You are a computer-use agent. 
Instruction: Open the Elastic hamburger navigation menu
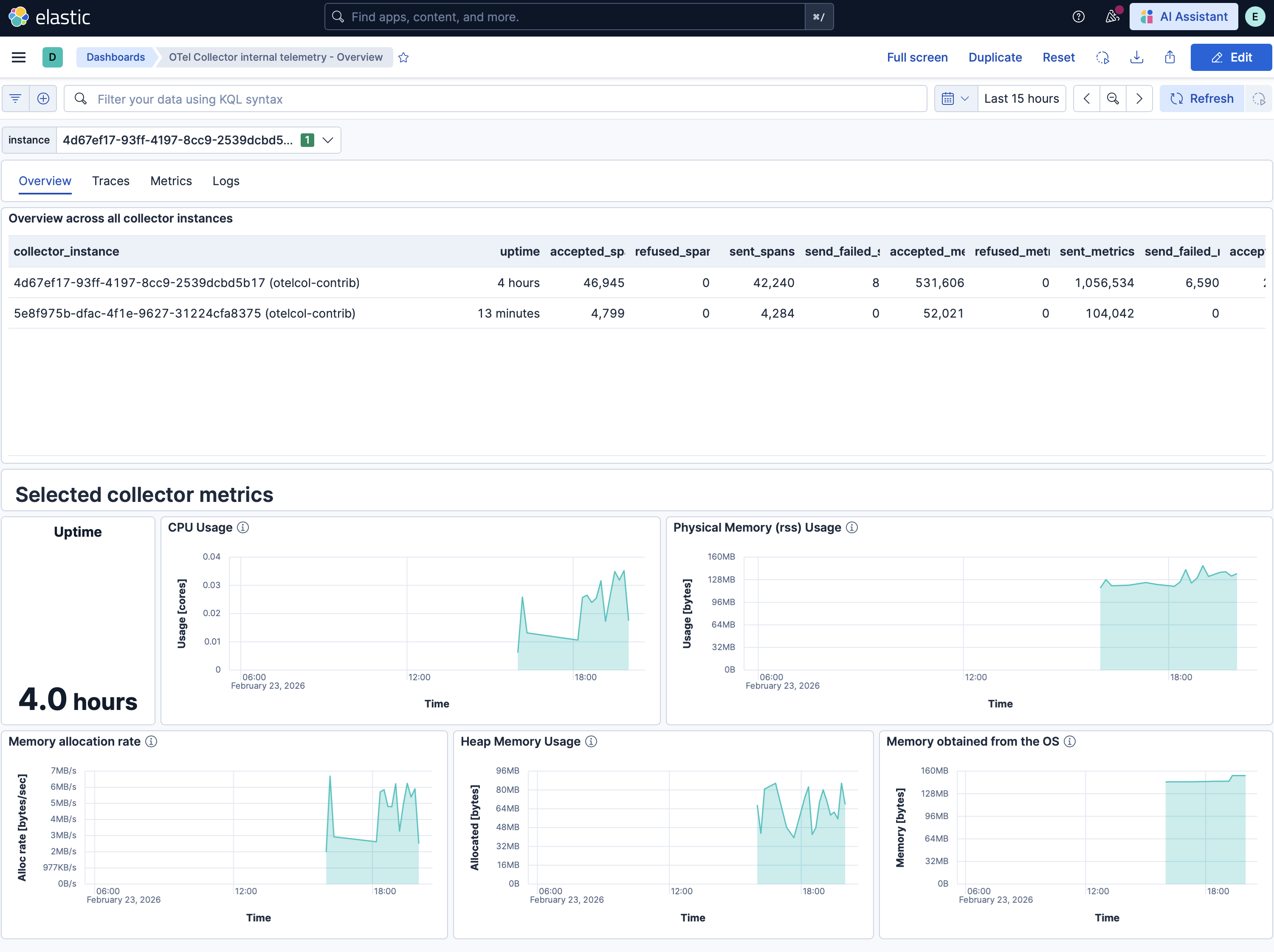pyautogui.click(x=18, y=57)
